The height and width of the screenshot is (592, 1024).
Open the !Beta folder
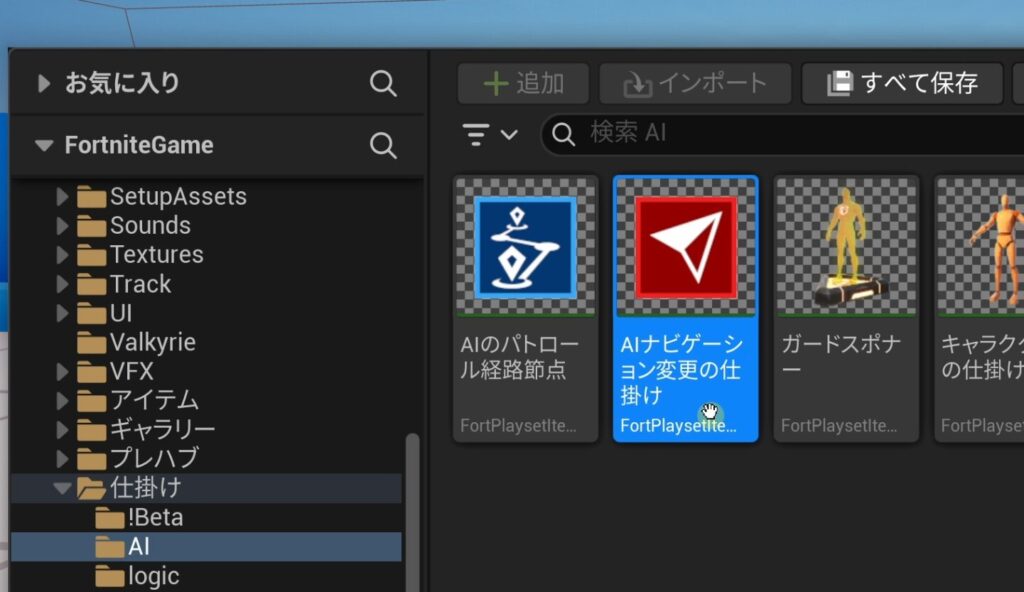[155, 518]
